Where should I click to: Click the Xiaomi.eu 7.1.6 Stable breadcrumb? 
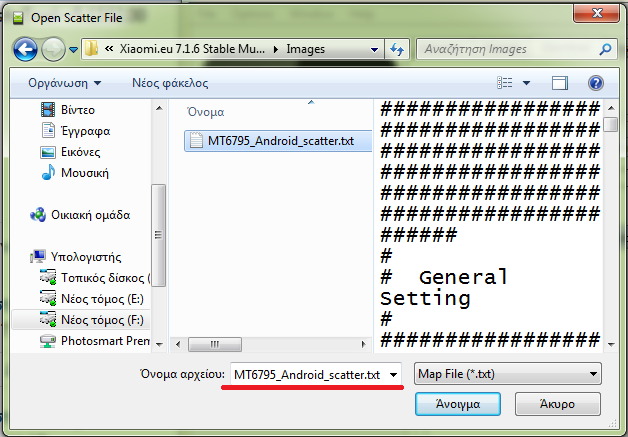[x=192, y=49]
